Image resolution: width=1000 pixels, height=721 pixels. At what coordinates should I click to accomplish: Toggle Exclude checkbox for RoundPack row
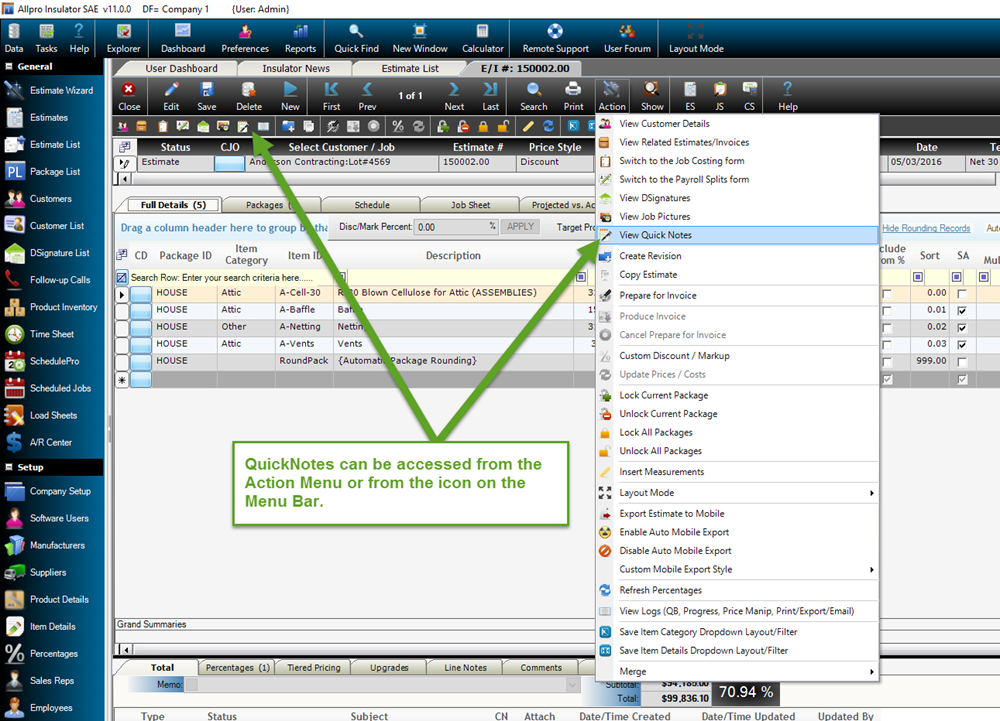pos(886,362)
